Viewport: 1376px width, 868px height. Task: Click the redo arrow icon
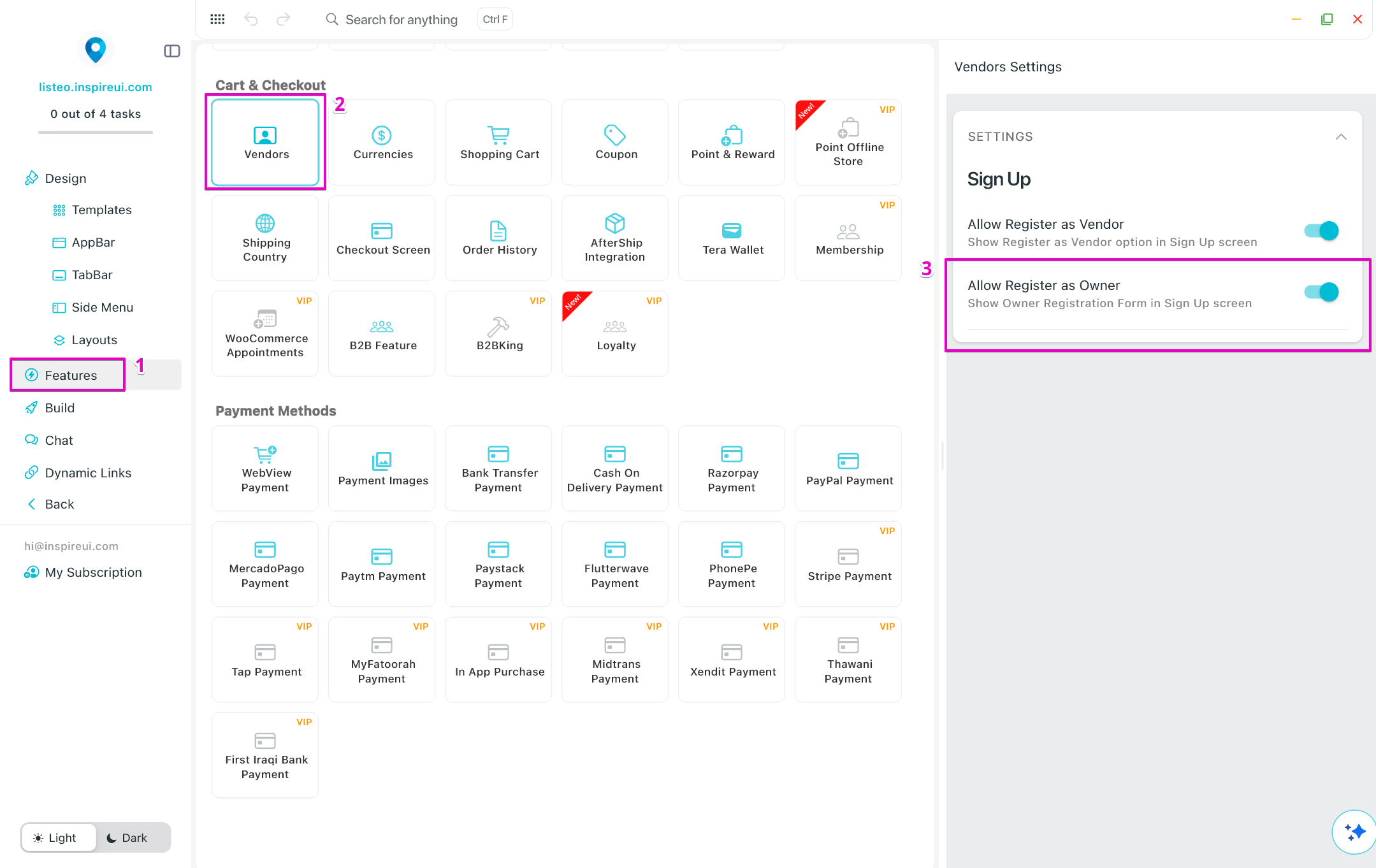(x=283, y=19)
